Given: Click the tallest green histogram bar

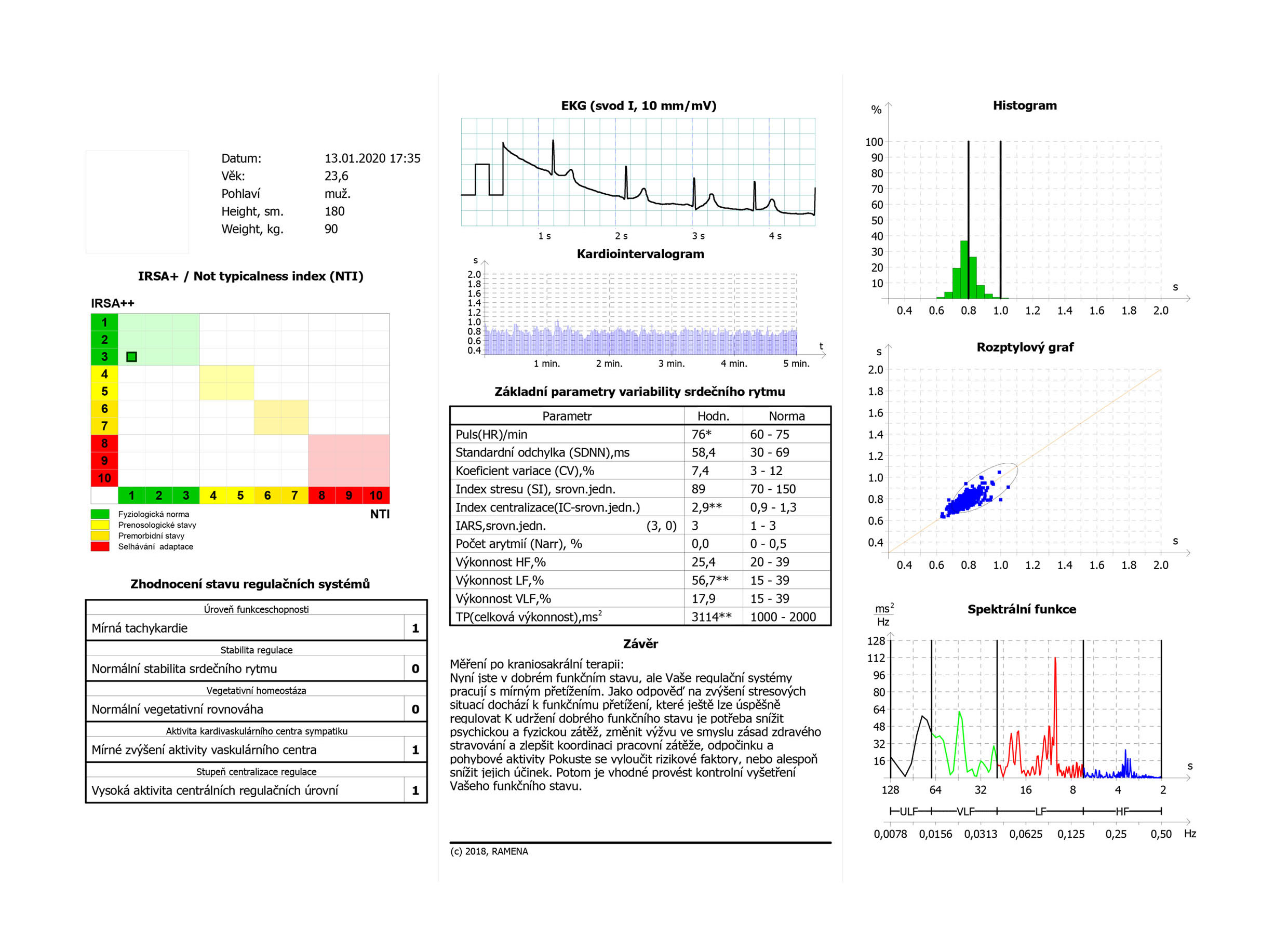Looking at the screenshot, I should tap(964, 269).
